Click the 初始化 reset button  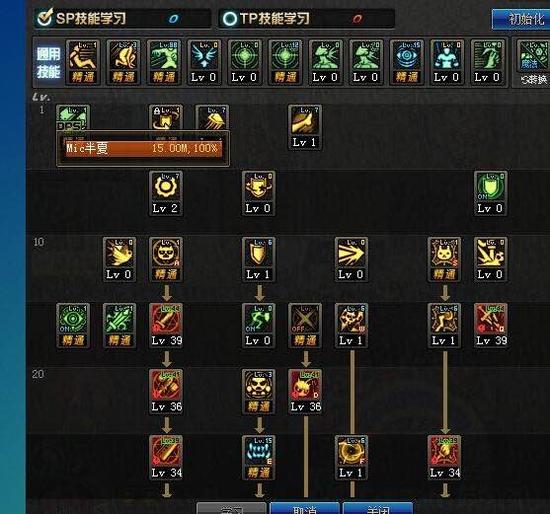click(x=521, y=19)
